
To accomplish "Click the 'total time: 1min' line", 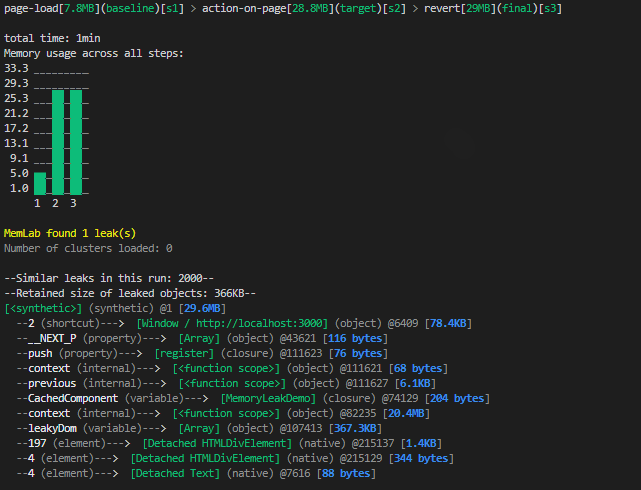I will tap(52, 38).
